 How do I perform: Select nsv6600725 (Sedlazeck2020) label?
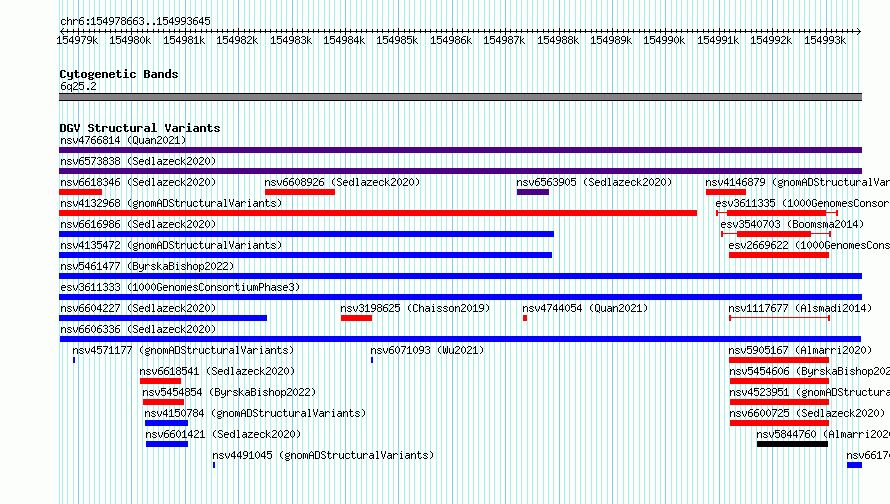807,413
